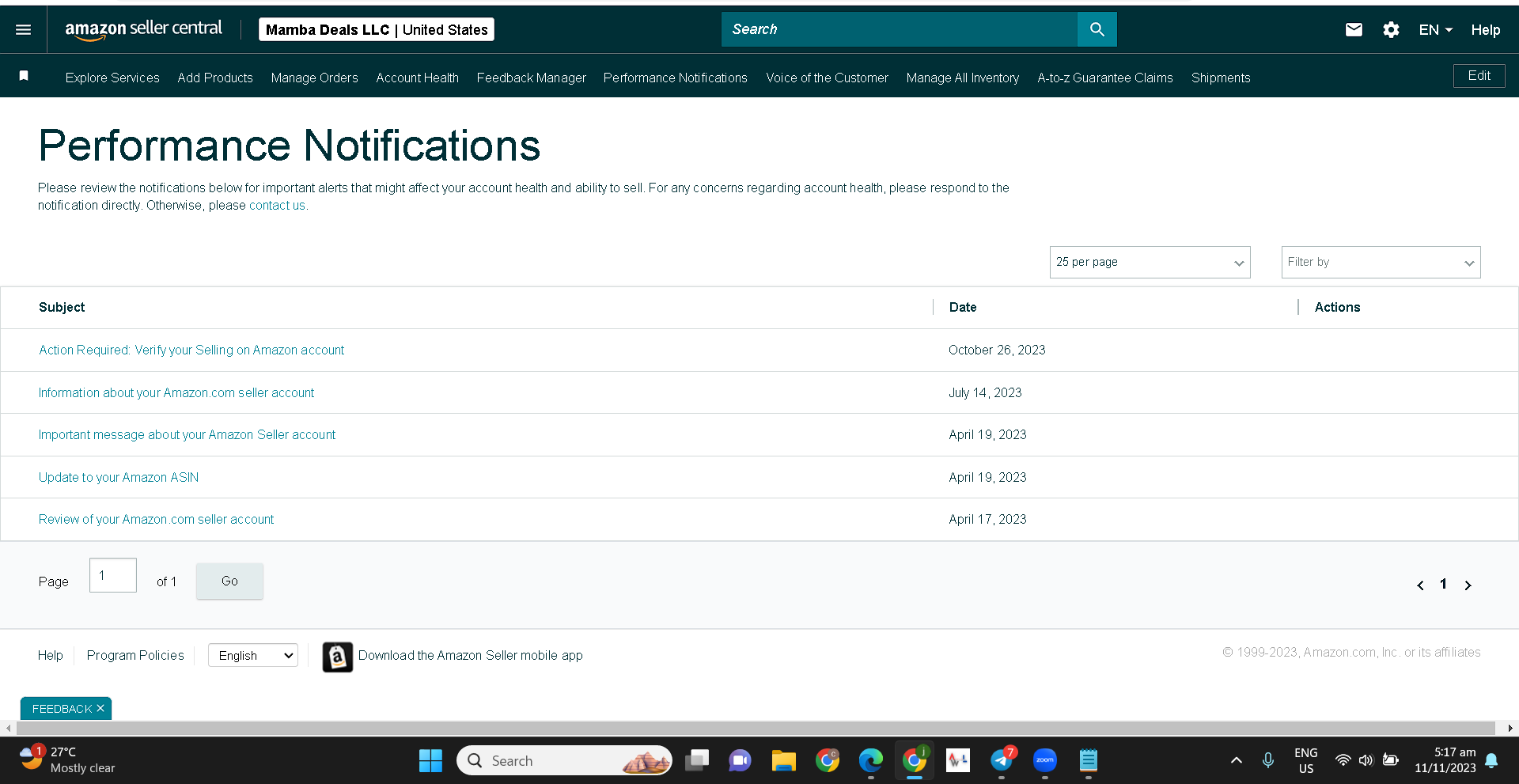This screenshot has width=1519, height=784.
Task: Open 'Action Required: Verify your Selling' notification
Action: click(x=191, y=350)
